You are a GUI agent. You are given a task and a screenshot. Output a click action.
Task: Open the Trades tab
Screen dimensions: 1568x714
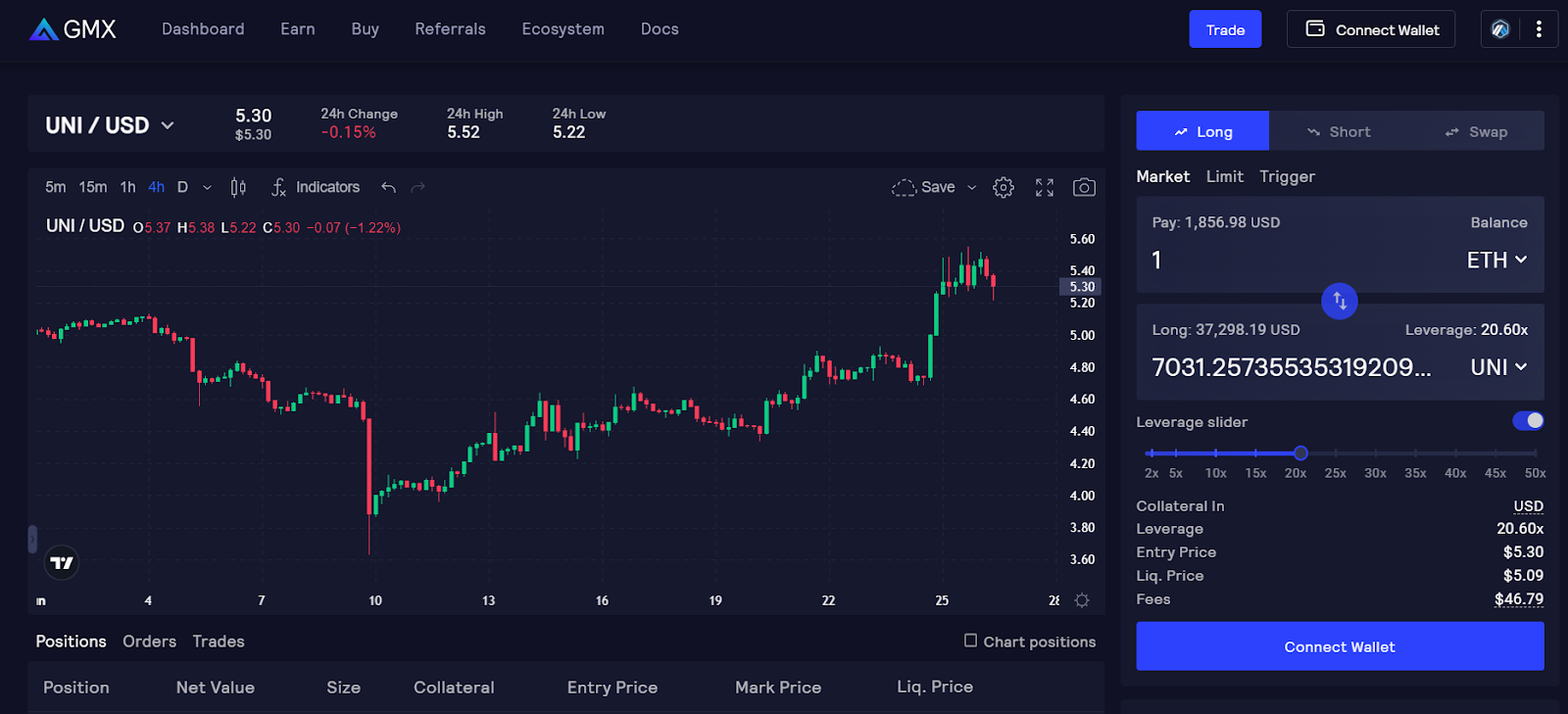click(x=219, y=642)
